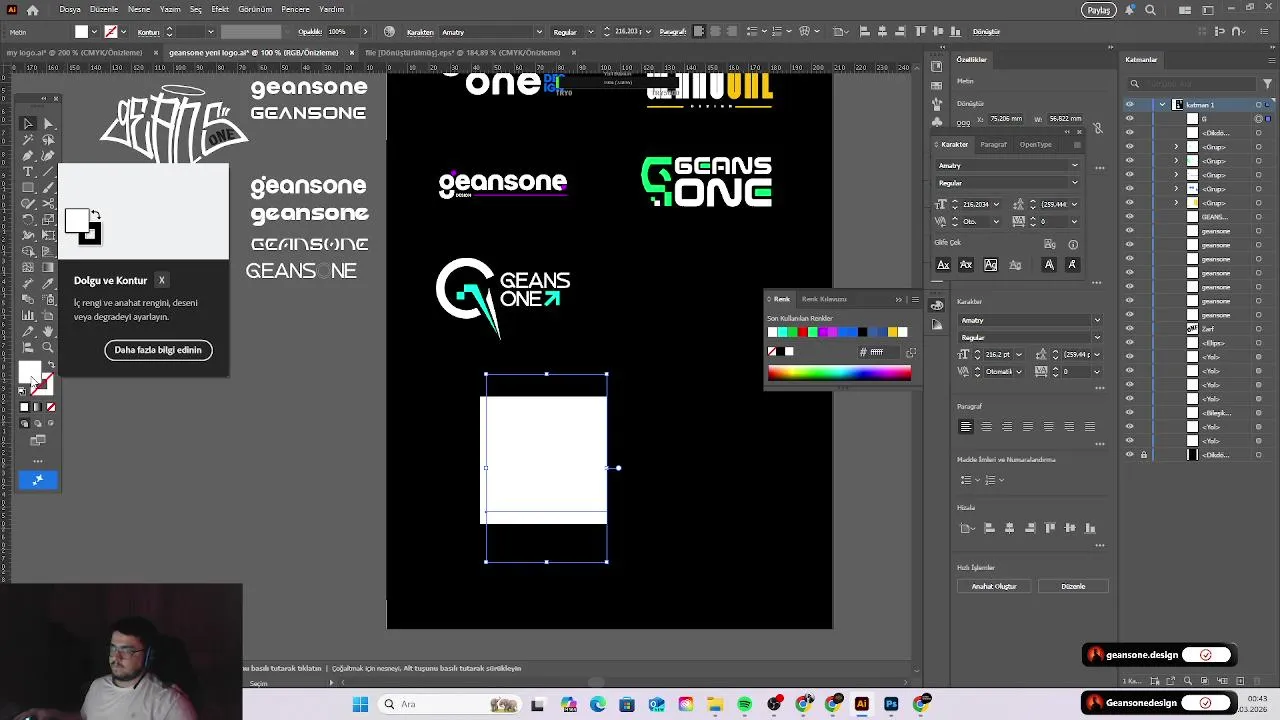Open Photoshop in taskbar
The height and width of the screenshot is (720, 1280).
[x=891, y=705]
